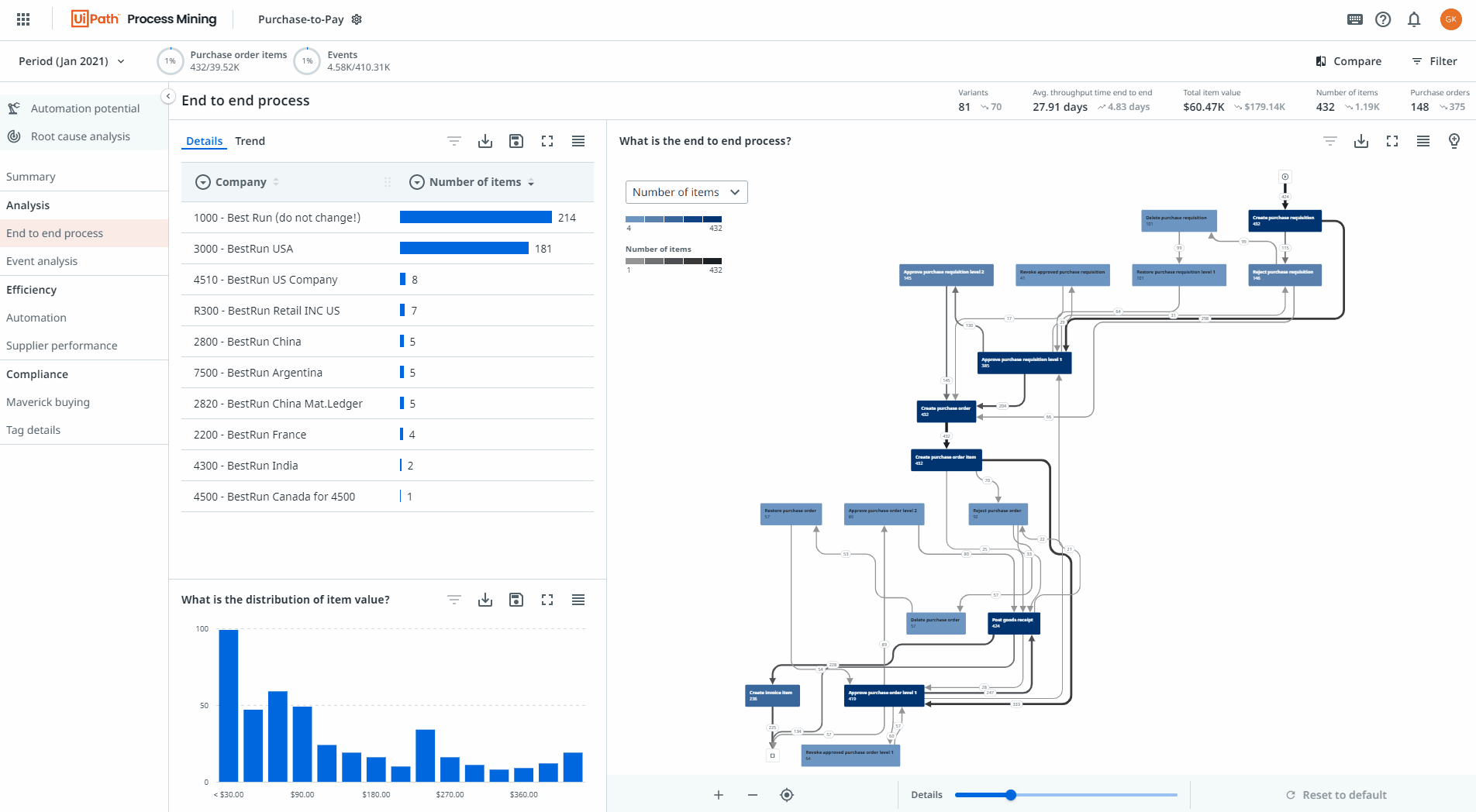The height and width of the screenshot is (812, 1476).
Task: Select the Details tab
Action: (204, 141)
